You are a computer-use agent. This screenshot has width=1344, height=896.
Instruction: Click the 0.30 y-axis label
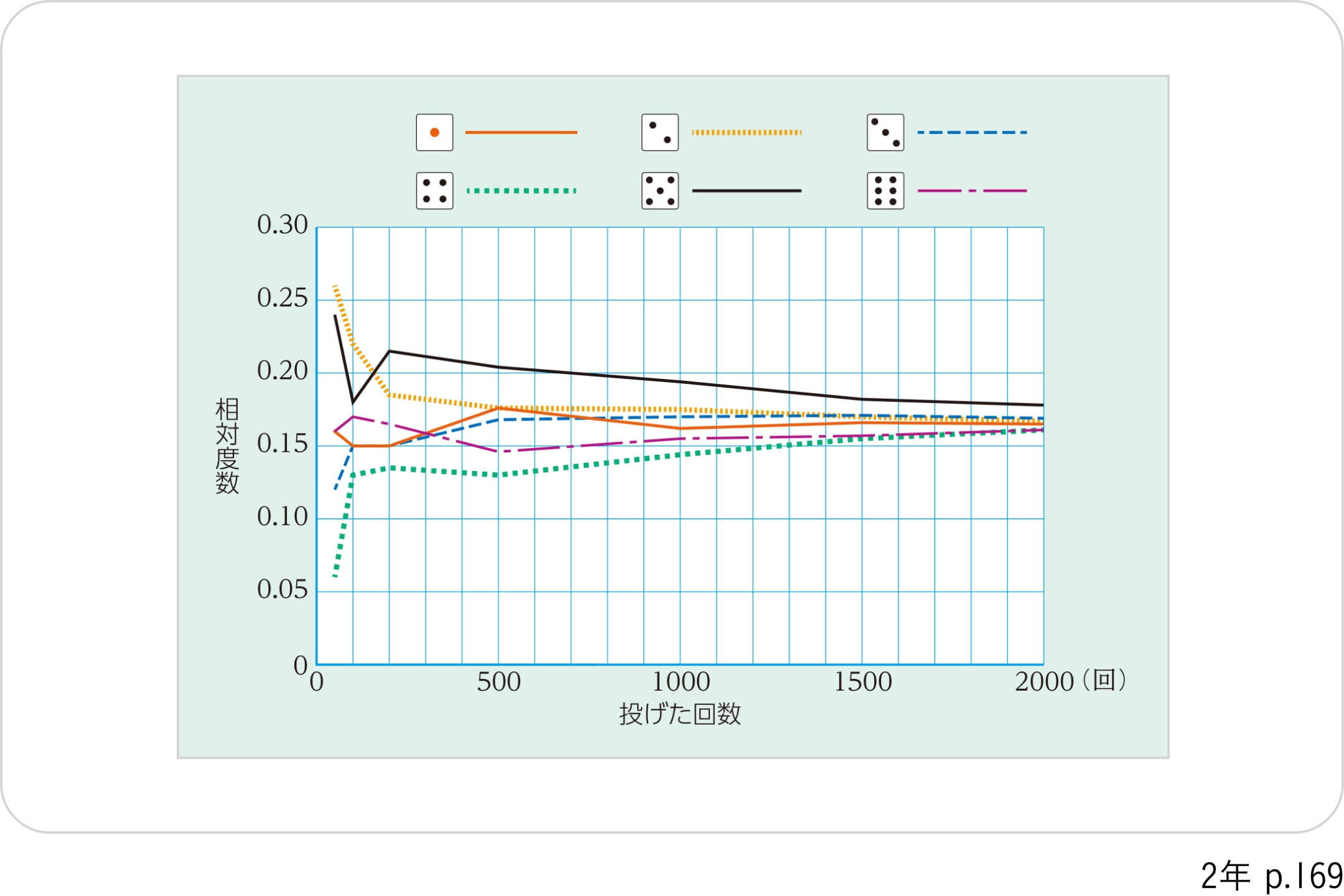pos(282,225)
